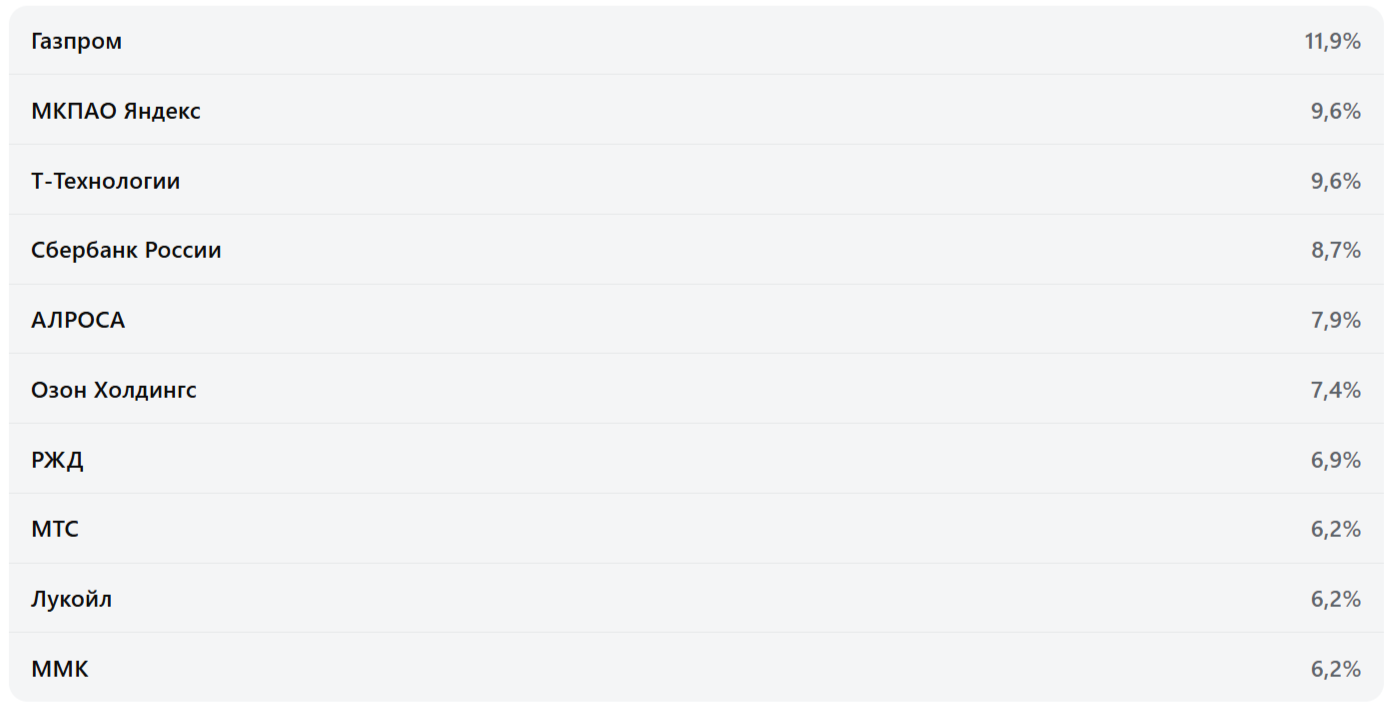Open the Т-Технологии entry
1395x710 pixels.
106,181
